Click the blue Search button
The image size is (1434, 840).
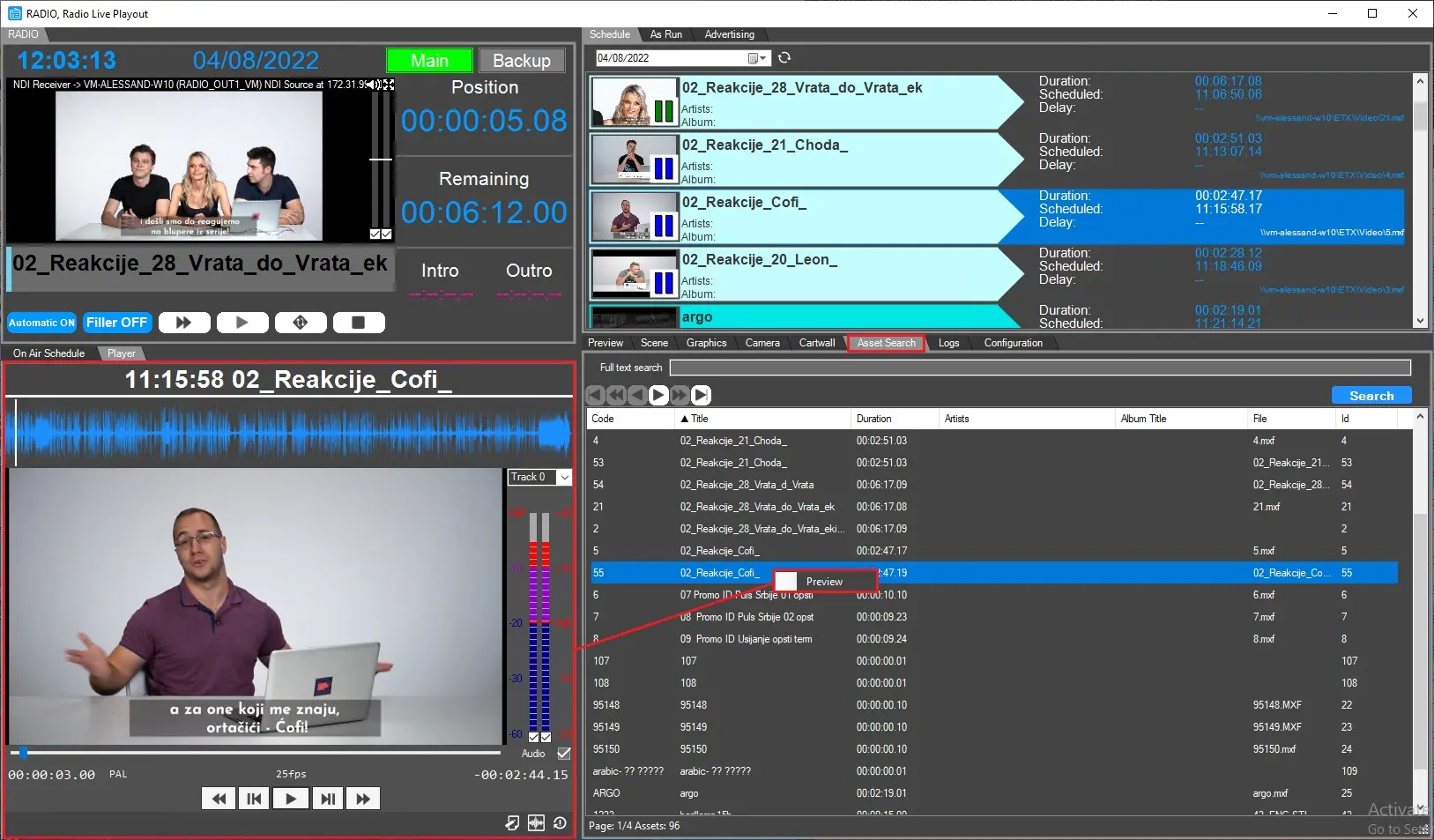pyautogui.click(x=1371, y=396)
